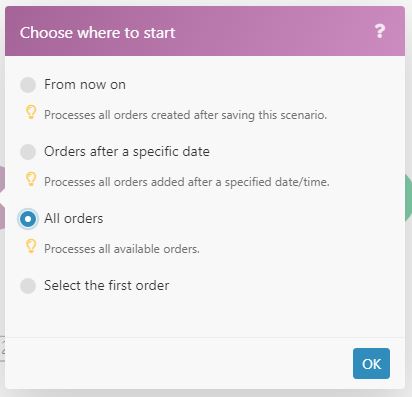Click the All orders label text

pos(74,219)
